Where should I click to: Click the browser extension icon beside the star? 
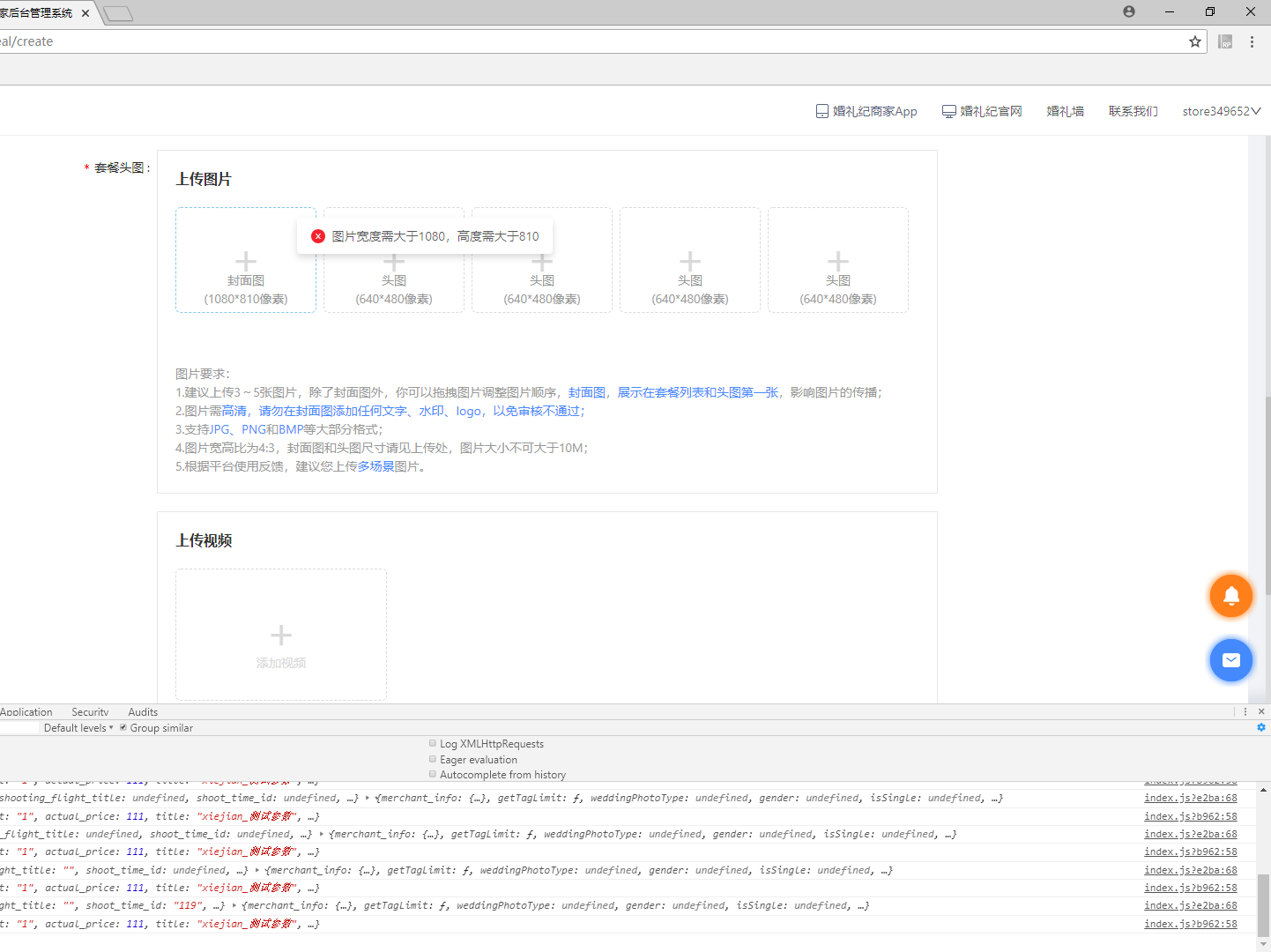click(x=1225, y=41)
